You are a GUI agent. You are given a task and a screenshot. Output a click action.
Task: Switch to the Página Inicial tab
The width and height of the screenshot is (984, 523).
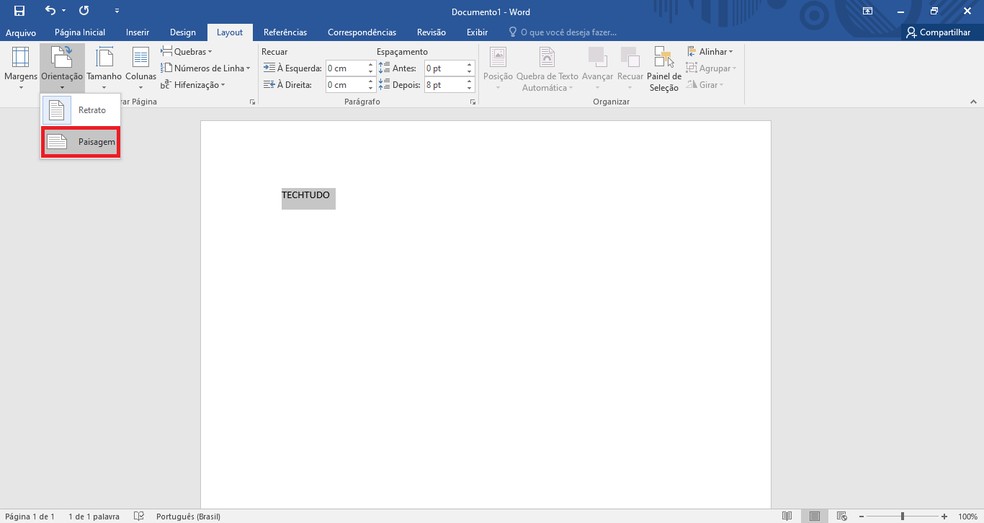(x=80, y=32)
